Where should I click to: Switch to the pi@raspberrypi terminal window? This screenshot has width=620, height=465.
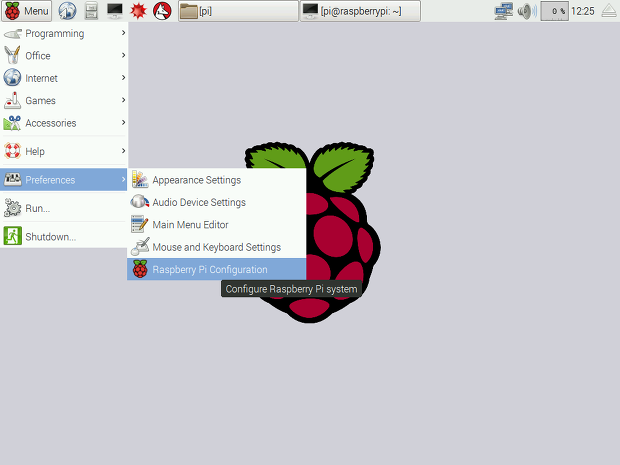pyautogui.click(x=360, y=11)
